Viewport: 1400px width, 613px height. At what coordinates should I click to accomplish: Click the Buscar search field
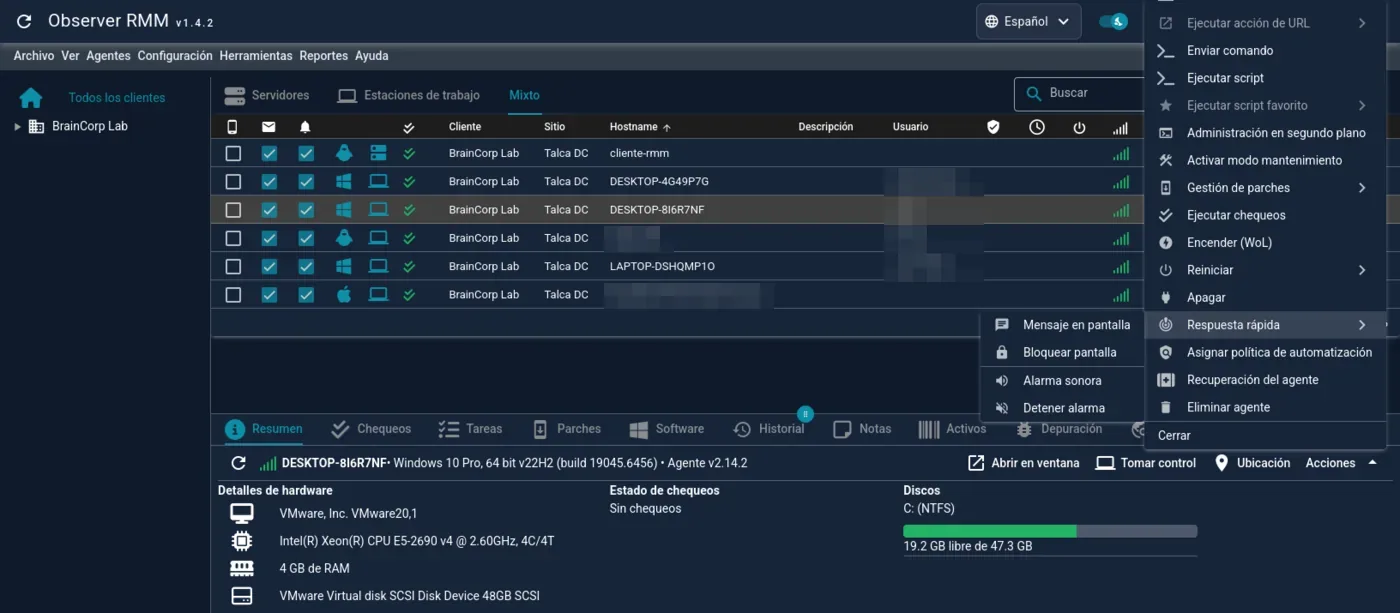coord(1079,93)
